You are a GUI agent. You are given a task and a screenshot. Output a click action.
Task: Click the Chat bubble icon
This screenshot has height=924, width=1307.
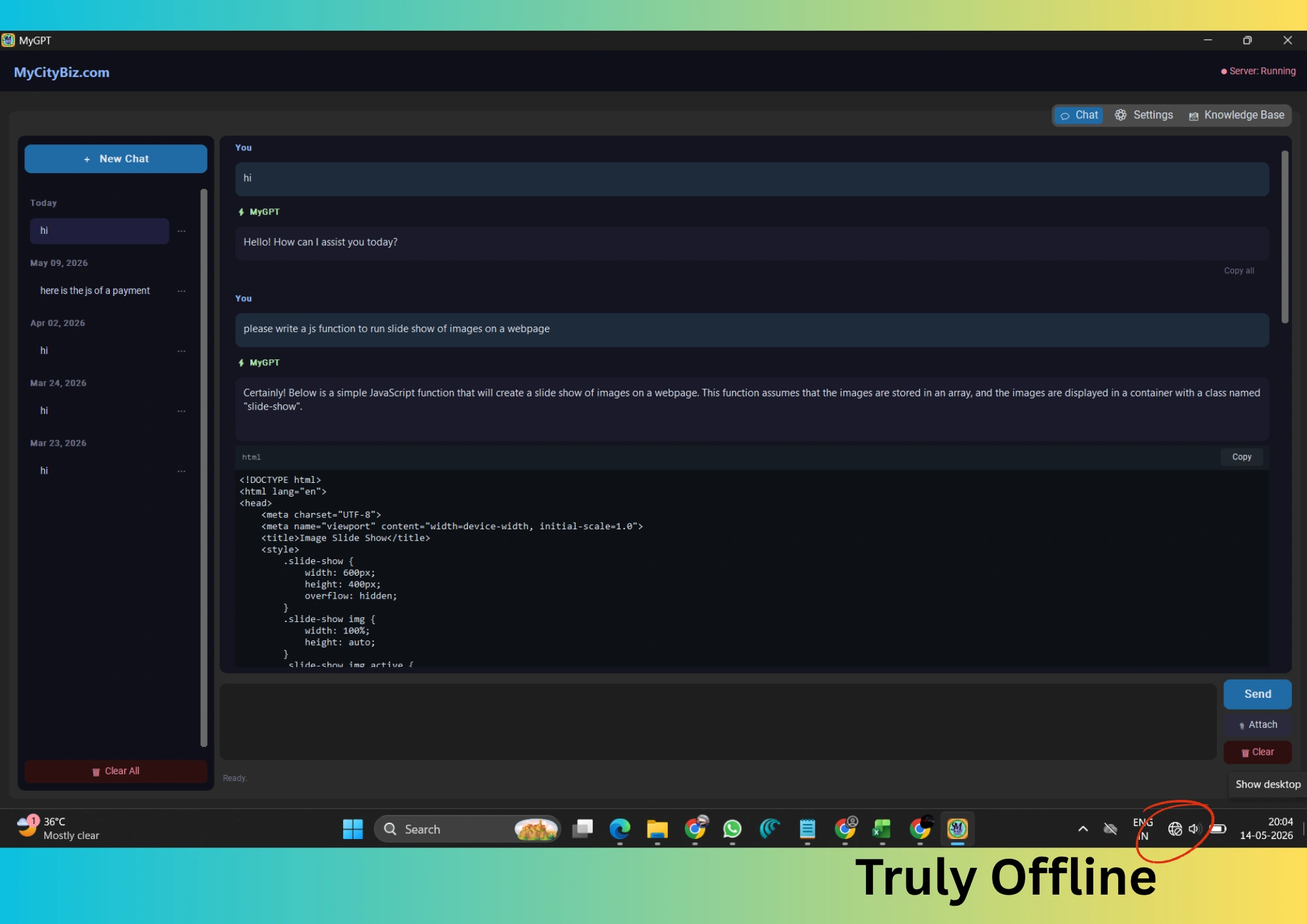1065,116
